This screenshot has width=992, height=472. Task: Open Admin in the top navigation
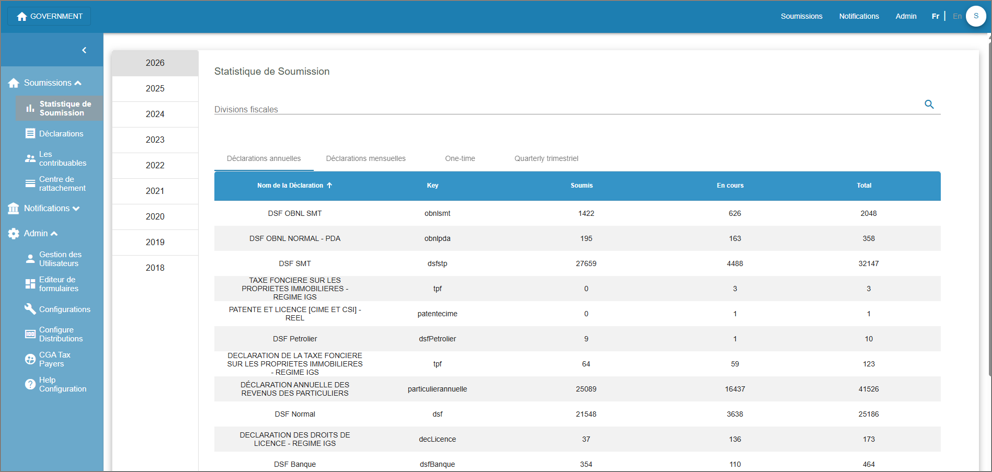click(x=906, y=16)
